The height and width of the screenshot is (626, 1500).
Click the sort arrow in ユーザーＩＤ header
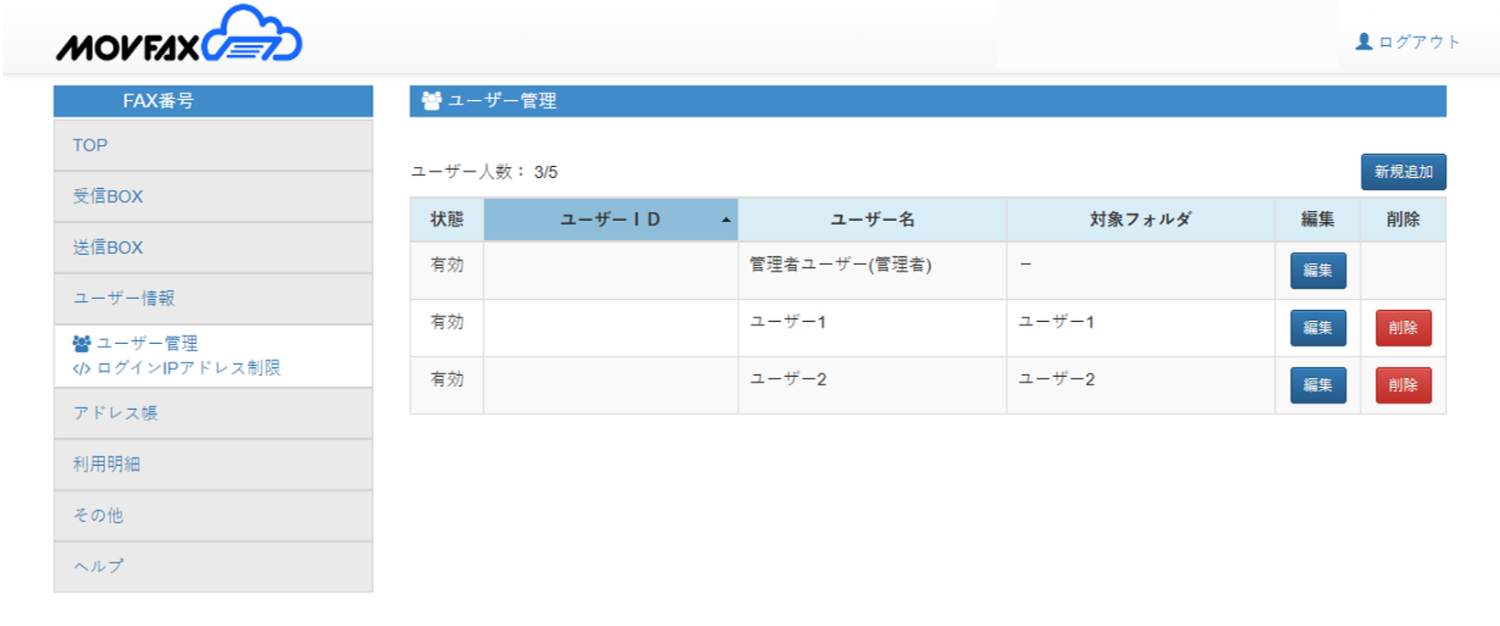pos(726,221)
